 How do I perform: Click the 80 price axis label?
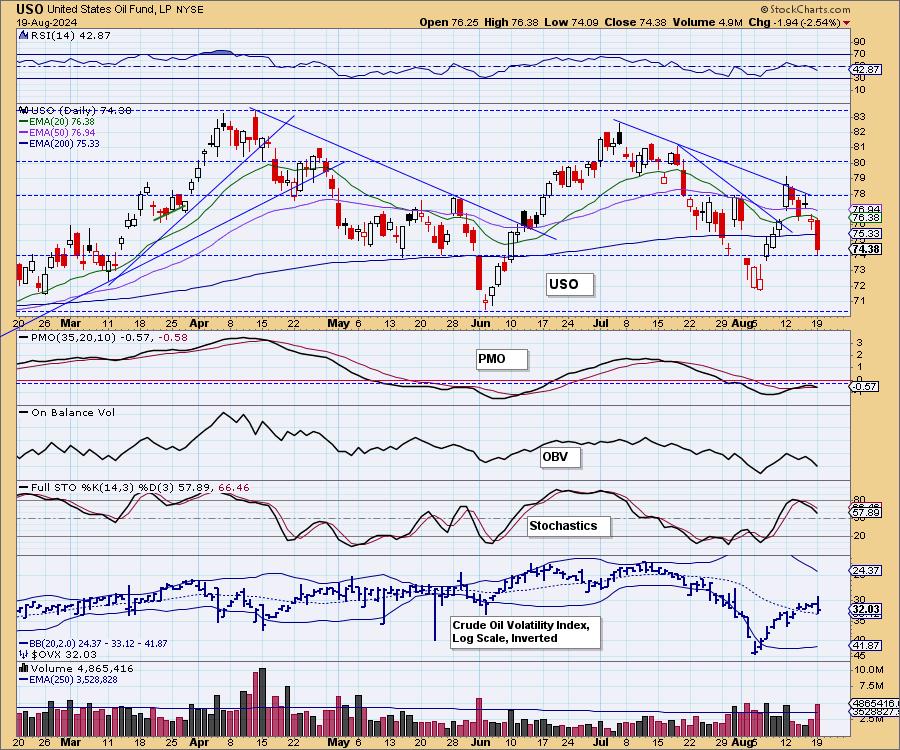[859, 162]
